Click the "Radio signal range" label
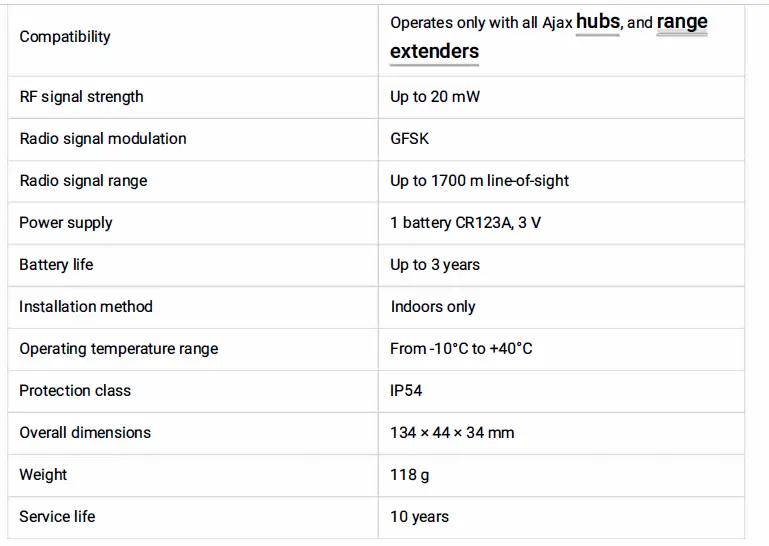Screen dimensions: 769x546 pyautogui.click(x=83, y=181)
